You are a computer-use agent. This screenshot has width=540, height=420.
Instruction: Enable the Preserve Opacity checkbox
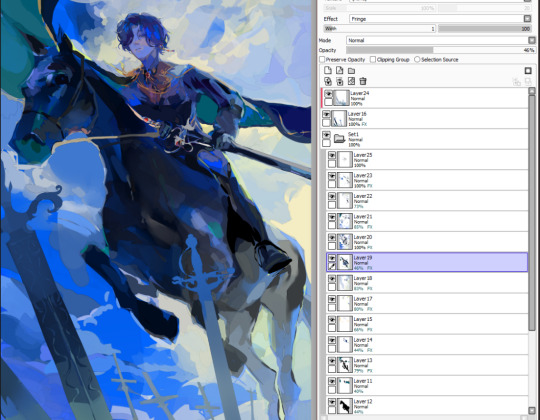tap(322, 60)
